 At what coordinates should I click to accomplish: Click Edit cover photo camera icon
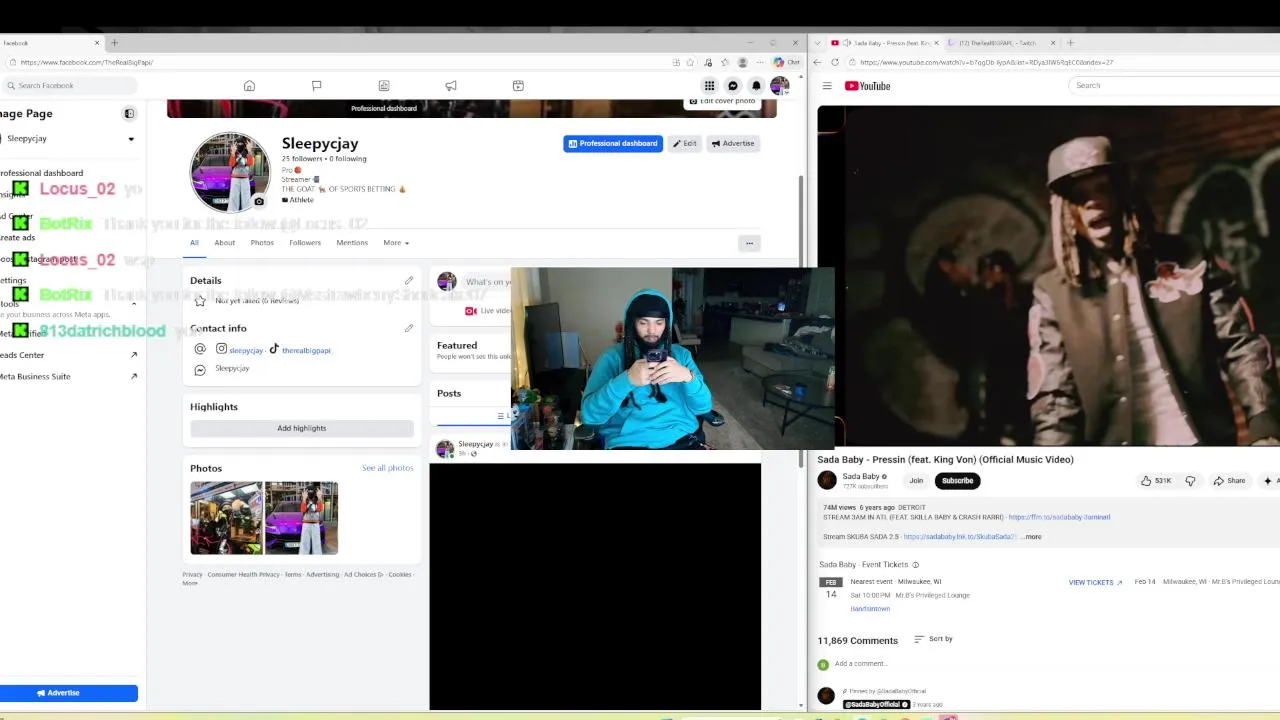click(x=692, y=102)
